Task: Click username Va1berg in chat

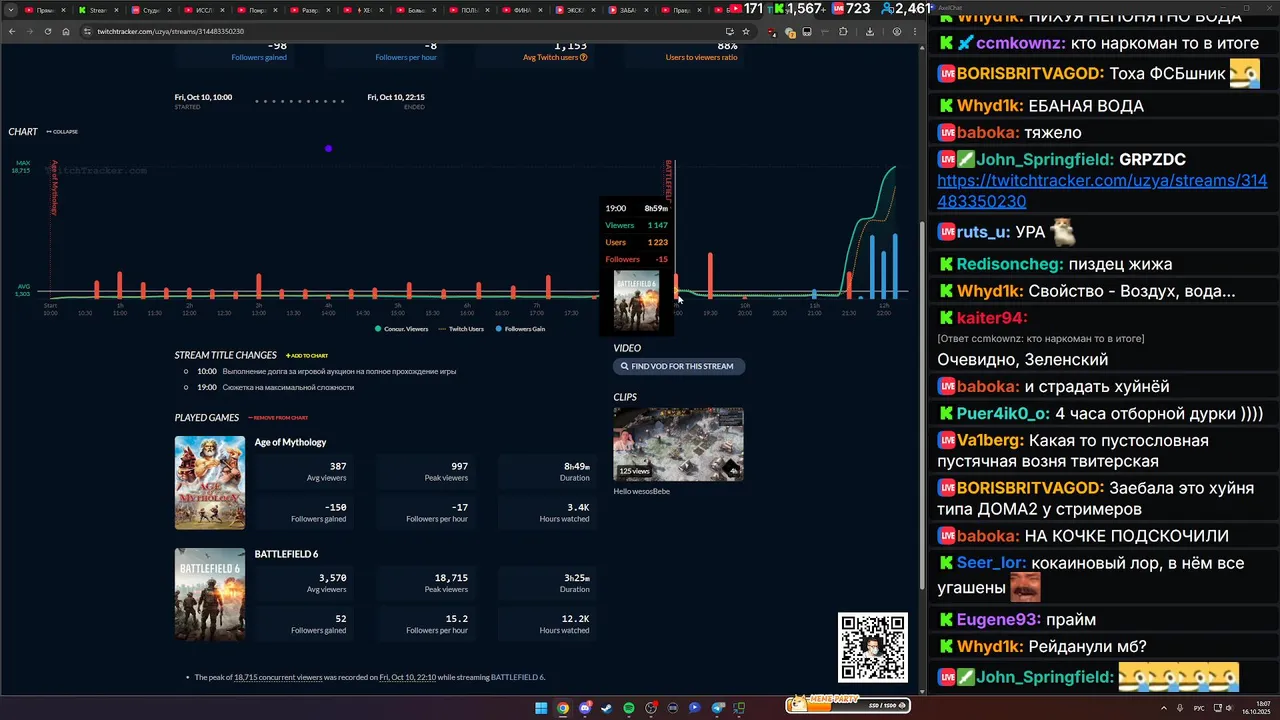Action: coord(990,440)
